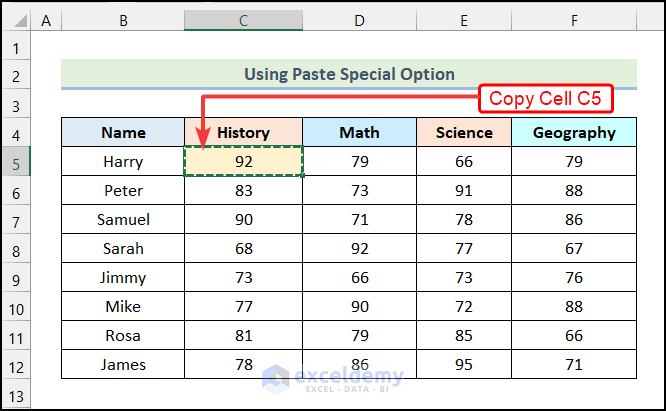Select Sarah's Math score 92
Image resolution: width=666 pixels, height=411 pixels.
[x=359, y=248]
